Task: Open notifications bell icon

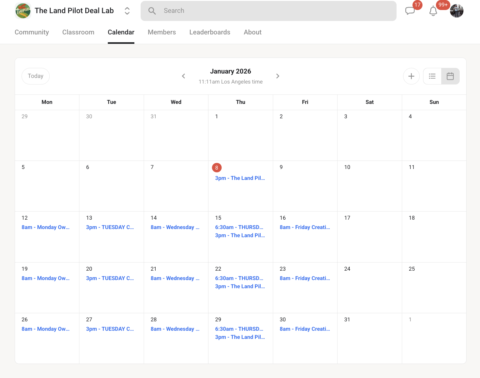Action: point(433,11)
